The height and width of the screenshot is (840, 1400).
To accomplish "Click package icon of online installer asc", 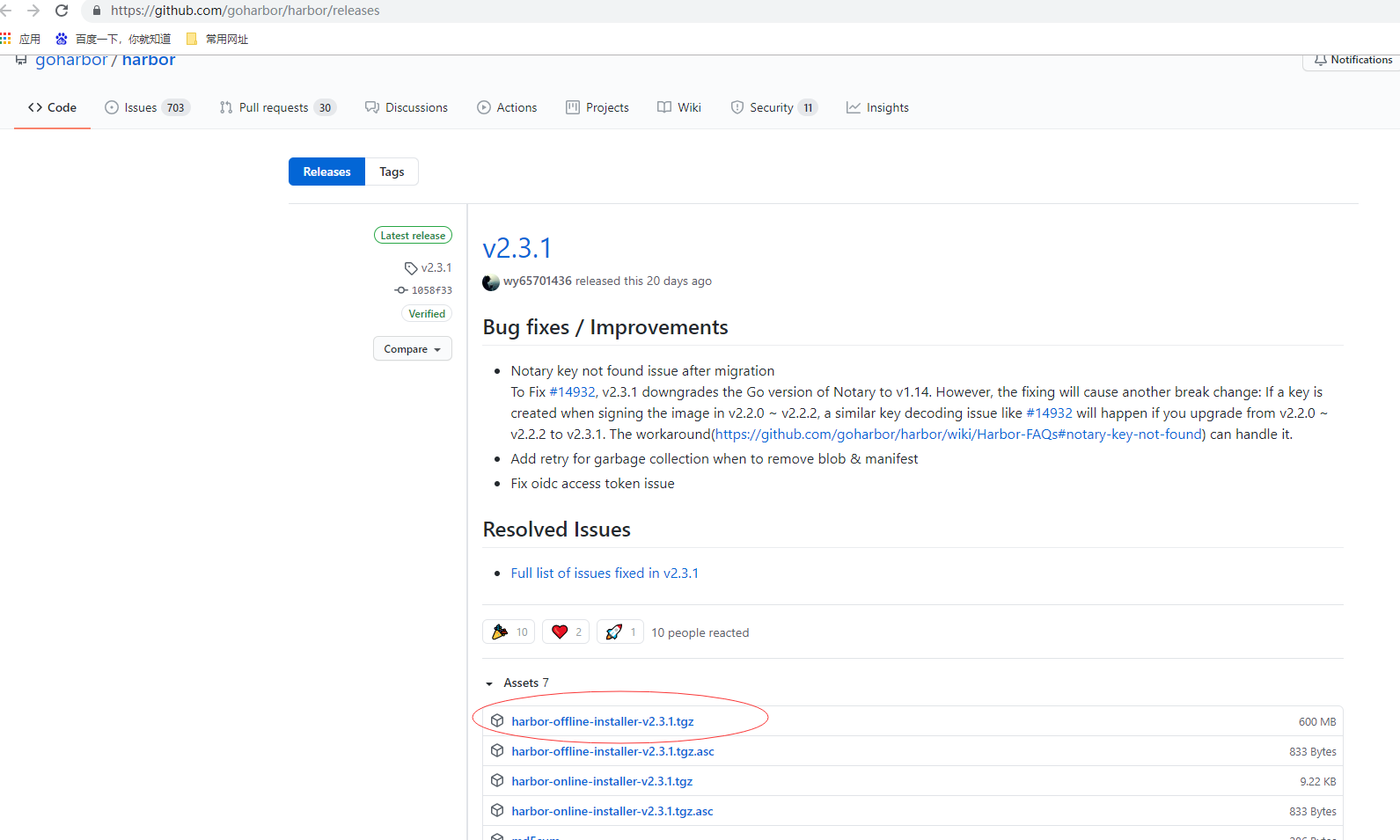I will point(497,810).
